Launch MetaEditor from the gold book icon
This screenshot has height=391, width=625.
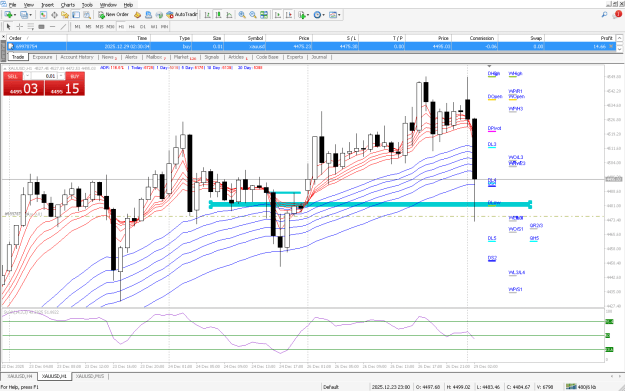[137, 15]
